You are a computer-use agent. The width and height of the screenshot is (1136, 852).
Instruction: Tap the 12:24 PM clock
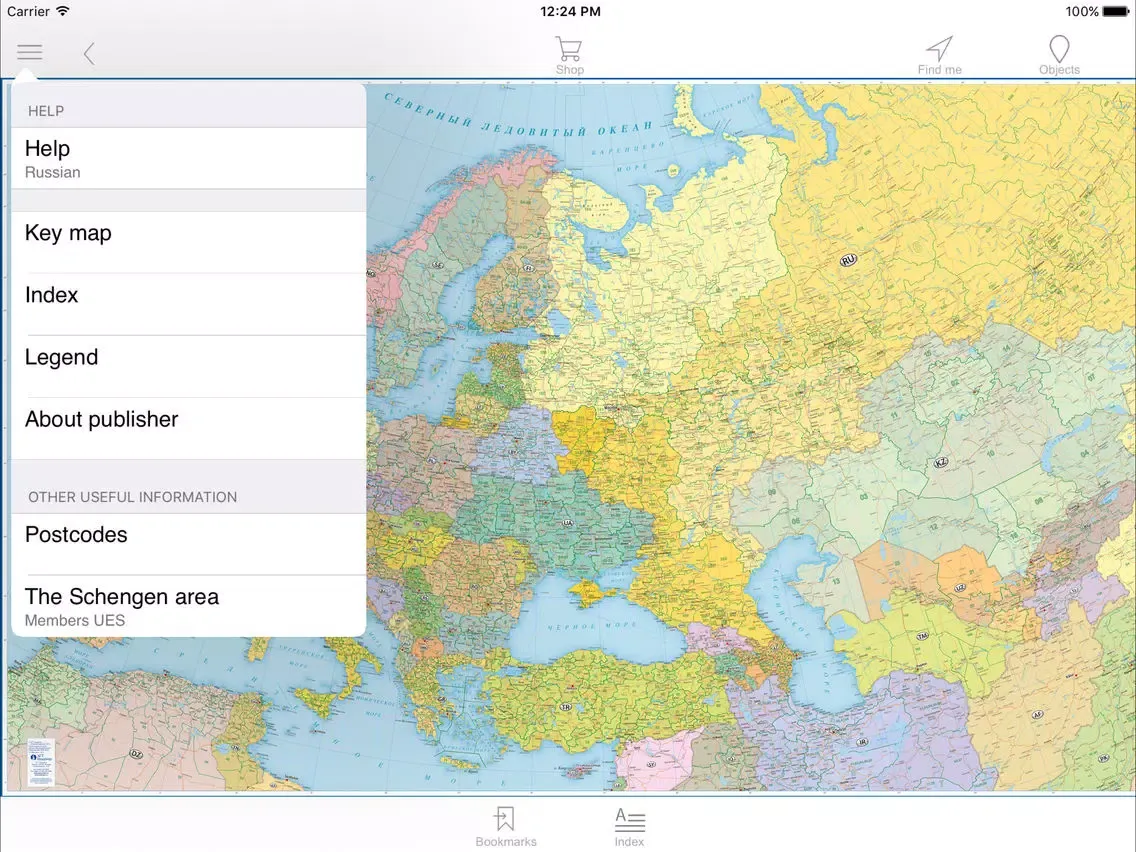coord(570,11)
